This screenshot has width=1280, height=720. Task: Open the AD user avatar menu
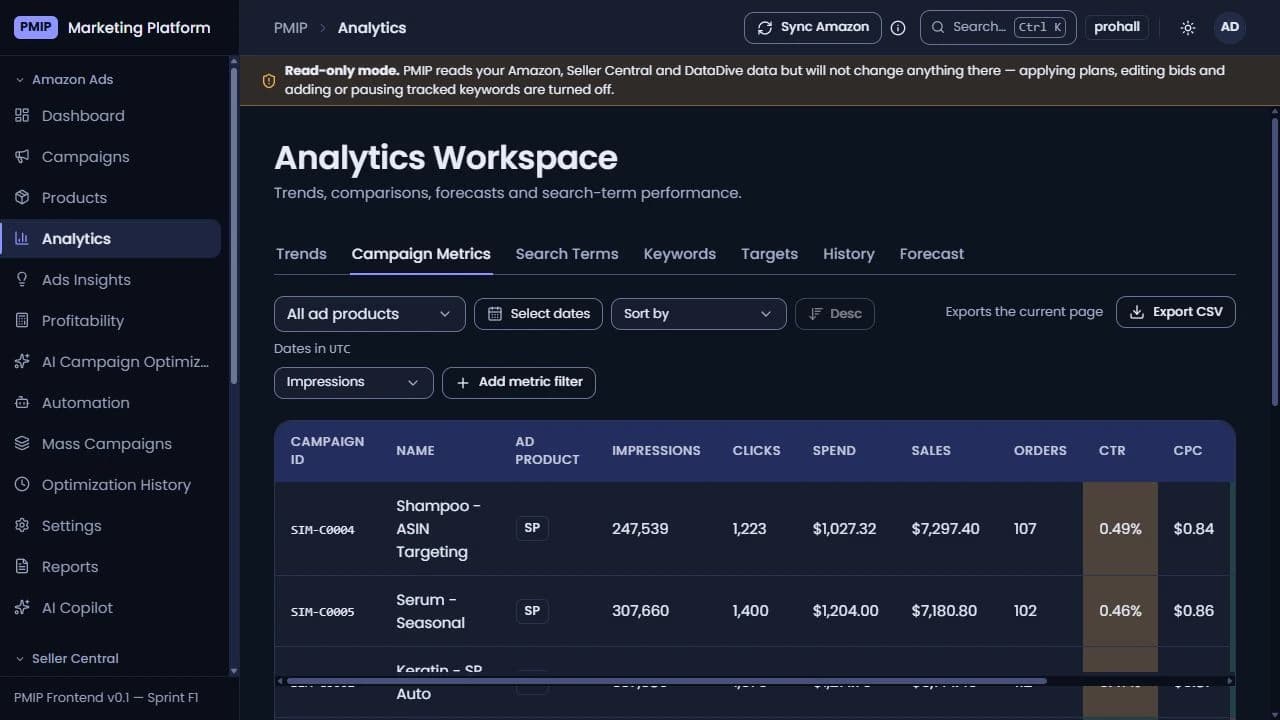point(1230,27)
